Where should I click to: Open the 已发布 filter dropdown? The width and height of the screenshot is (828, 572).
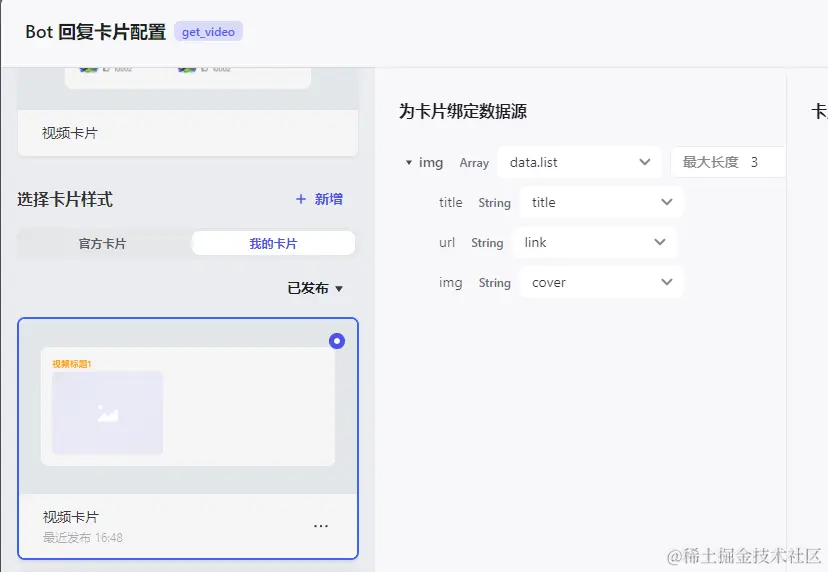point(315,288)
